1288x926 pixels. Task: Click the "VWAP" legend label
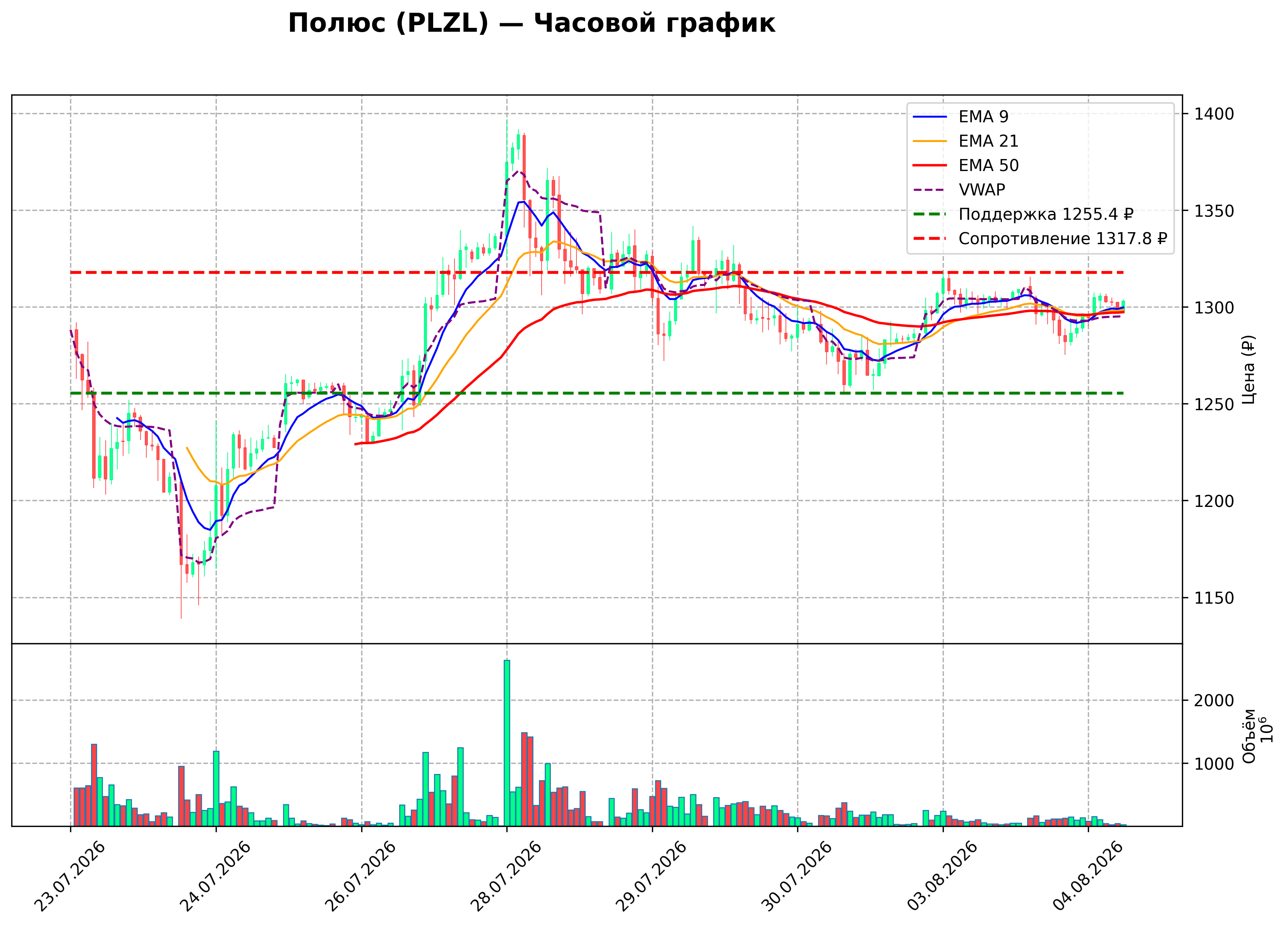pos(982,190)
